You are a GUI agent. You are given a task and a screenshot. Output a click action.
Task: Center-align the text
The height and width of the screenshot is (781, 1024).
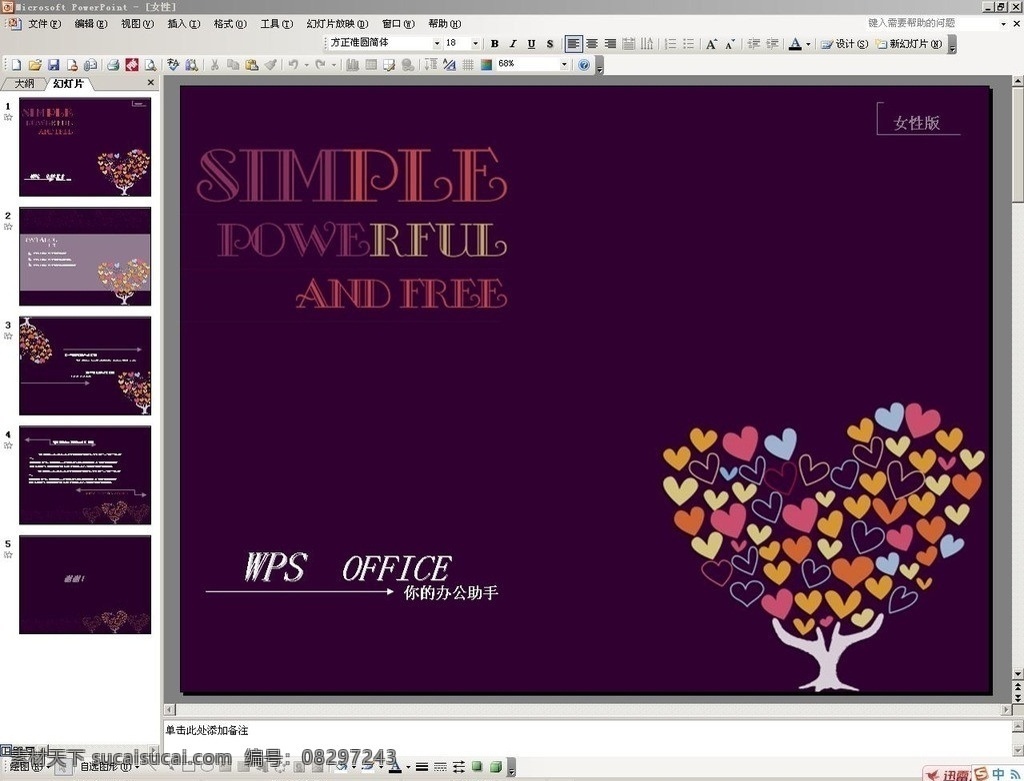point(592,44)
